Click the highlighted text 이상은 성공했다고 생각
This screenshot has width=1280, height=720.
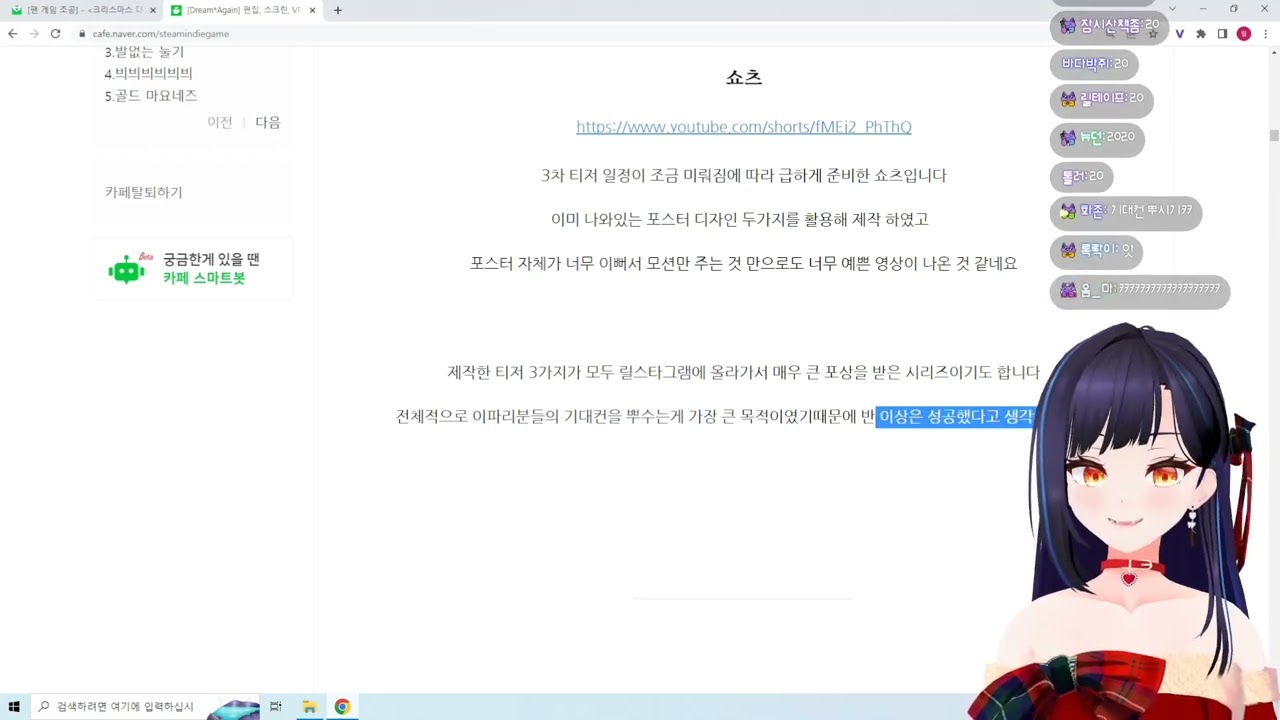click(x=955, y=416)
